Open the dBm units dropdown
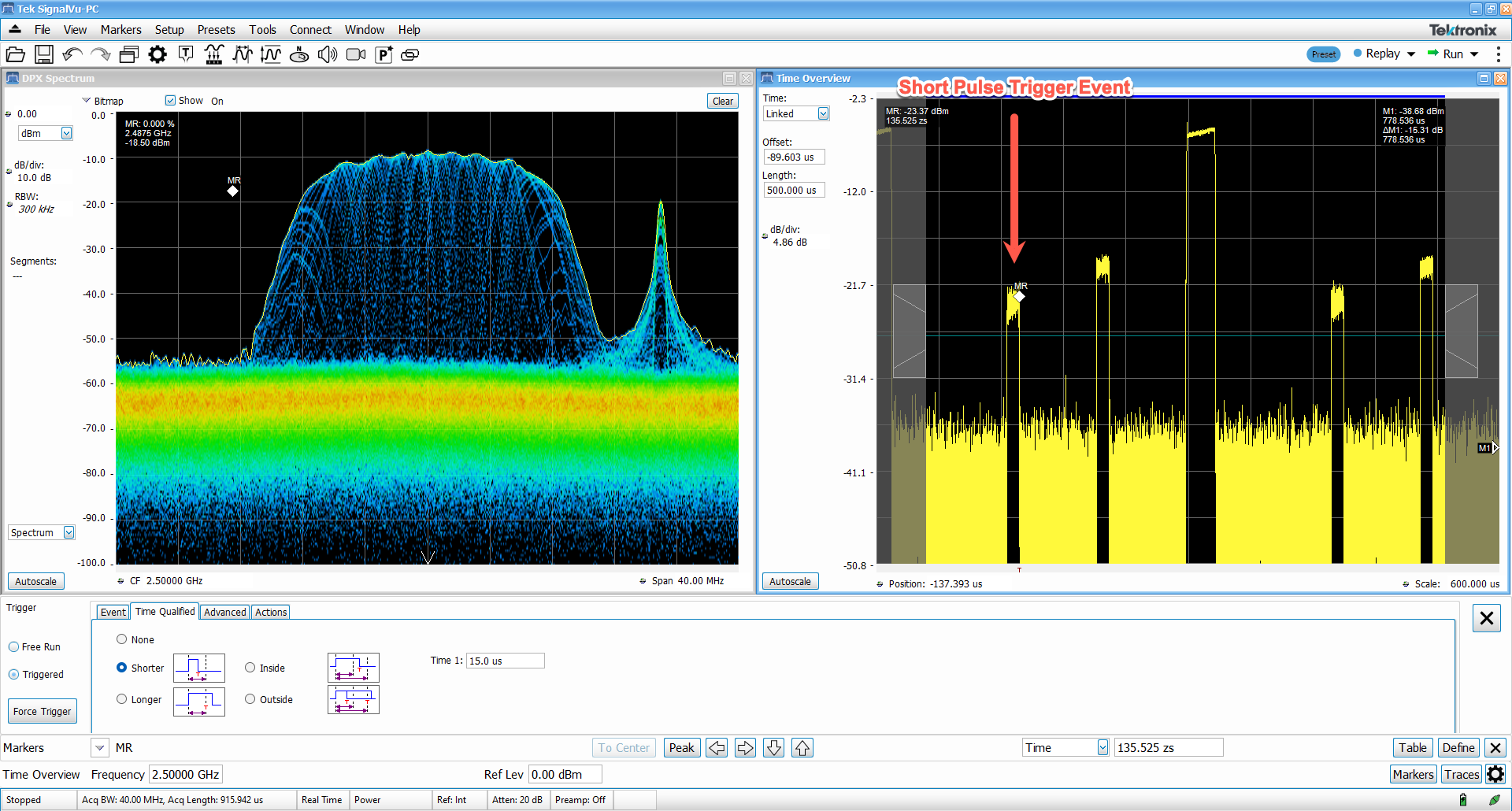1512x811 pixels. point(66,134)
